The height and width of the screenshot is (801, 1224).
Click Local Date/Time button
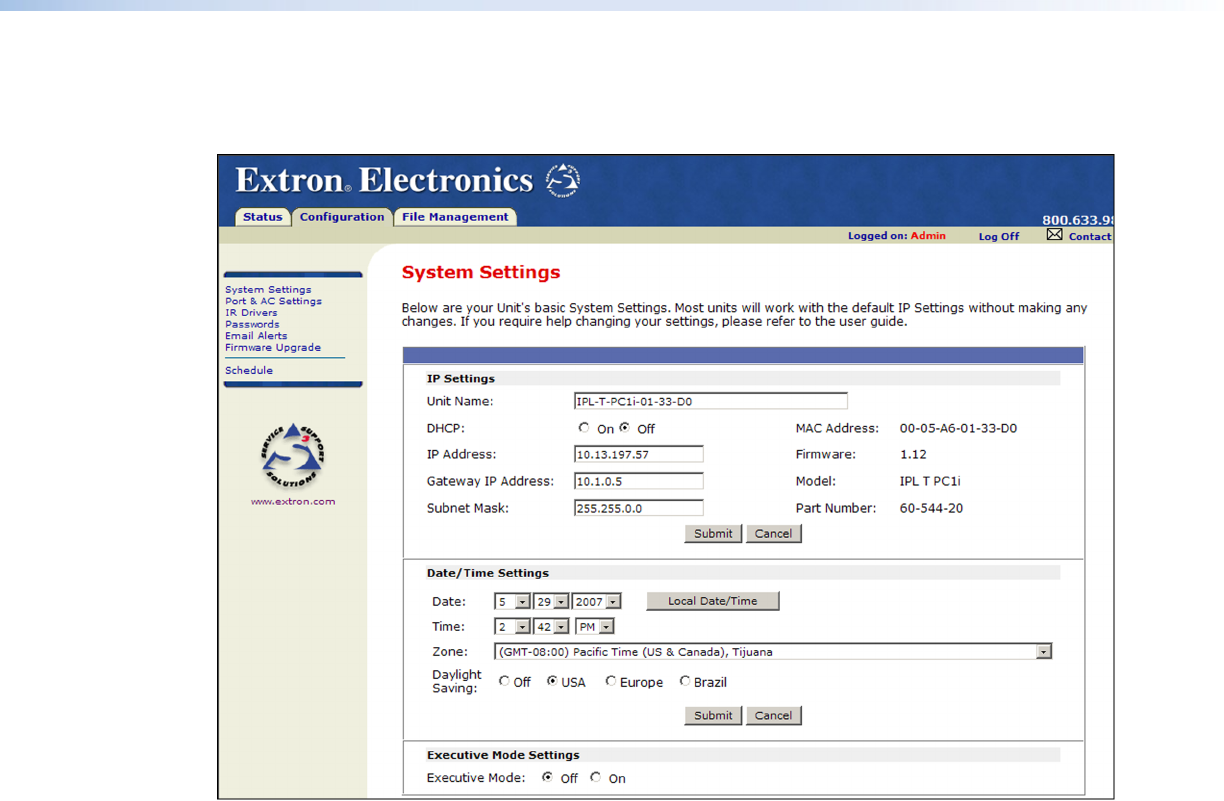(713, 601)
